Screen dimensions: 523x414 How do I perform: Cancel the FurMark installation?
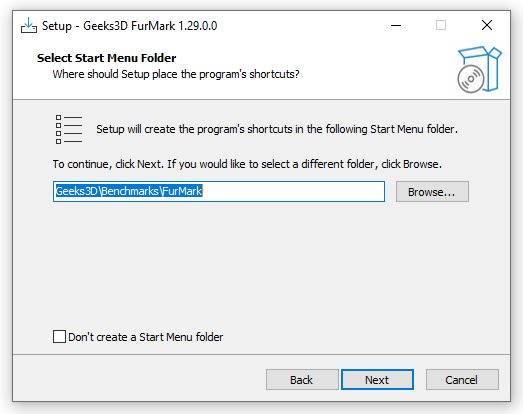(462, 380)
